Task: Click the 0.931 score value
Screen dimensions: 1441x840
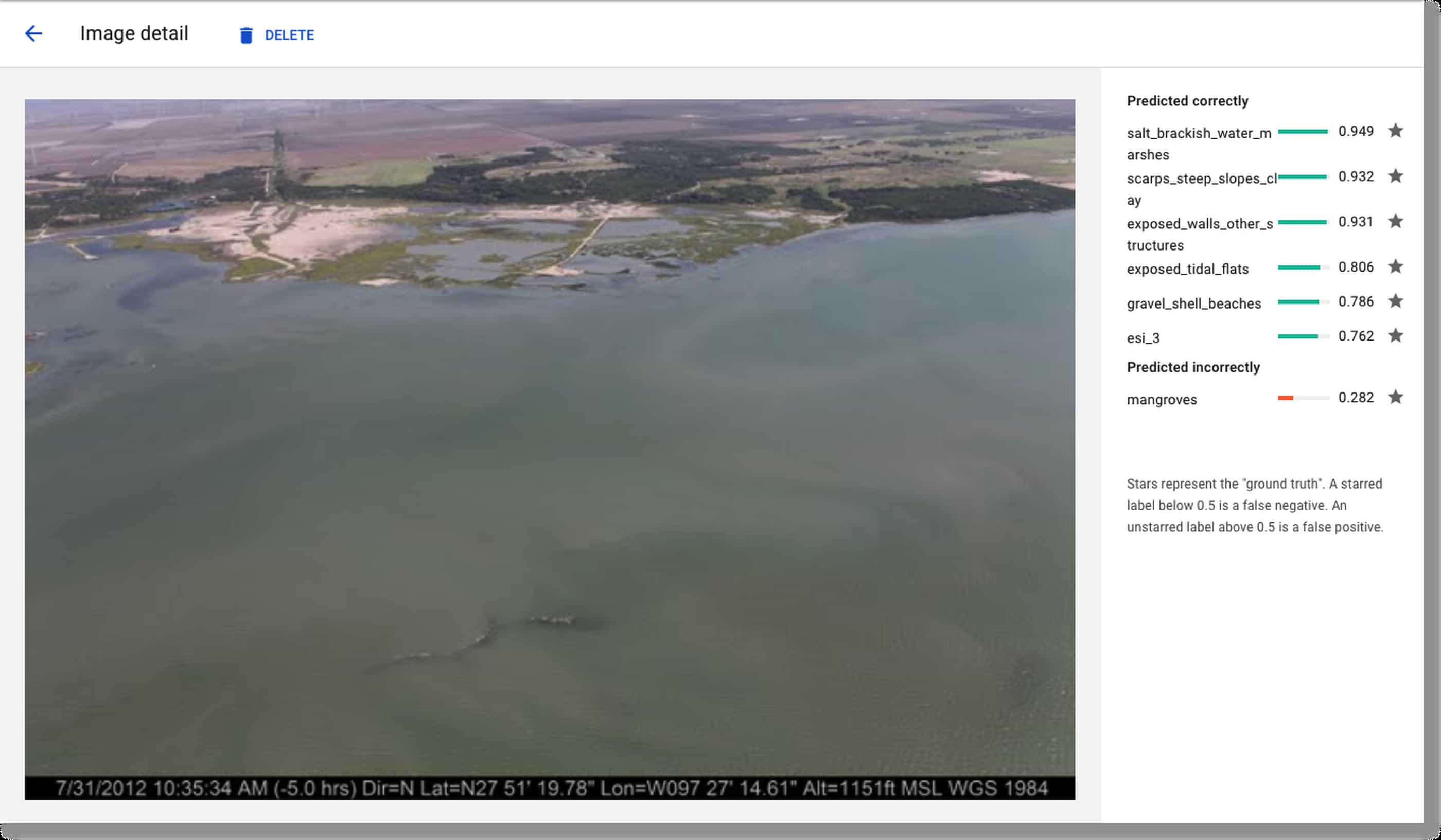Action: 1356,221
